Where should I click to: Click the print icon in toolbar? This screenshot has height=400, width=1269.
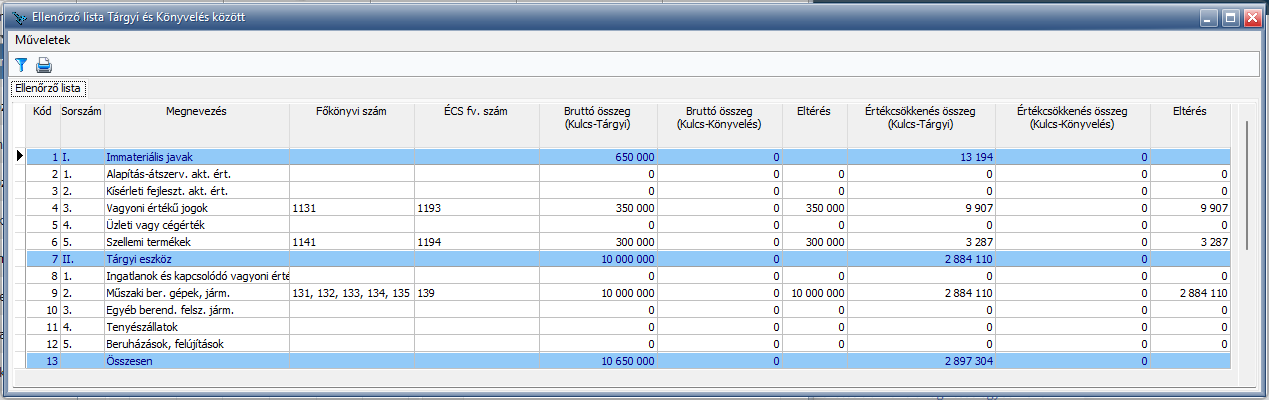(x=44, y=66)
